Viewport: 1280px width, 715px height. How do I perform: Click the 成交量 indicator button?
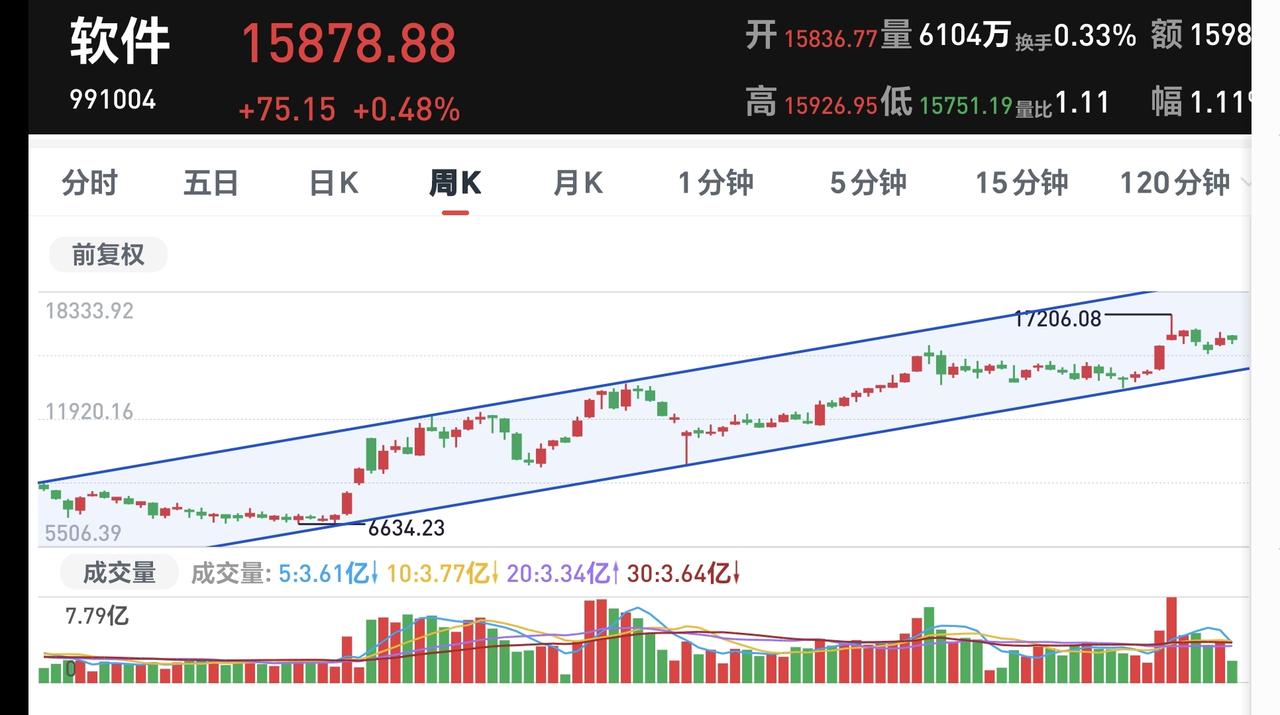click(x=119, y=573)
